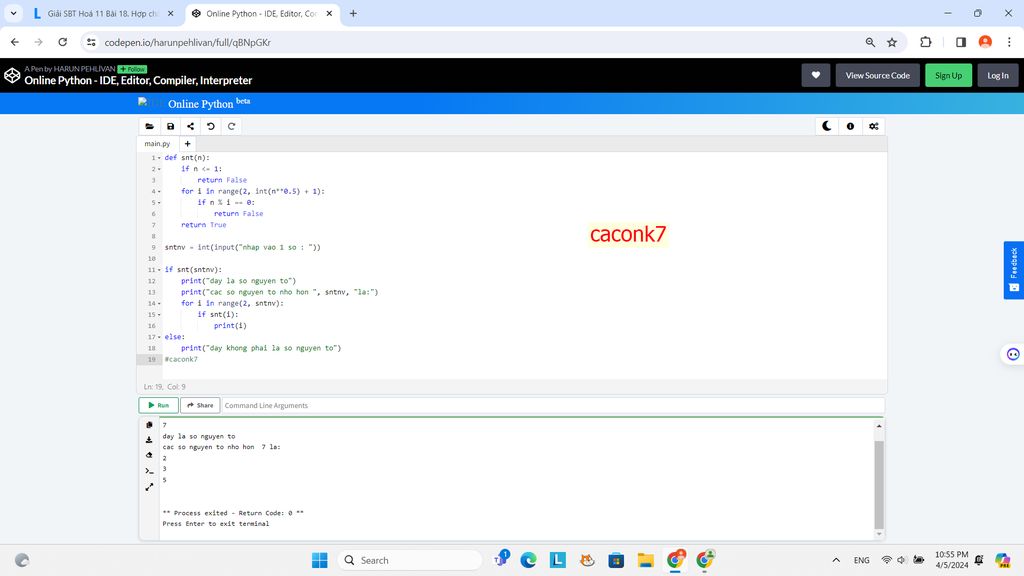Open a new browser tab
The width and height of the screenshot is (1024, 576).
click(x=353, y=13)
